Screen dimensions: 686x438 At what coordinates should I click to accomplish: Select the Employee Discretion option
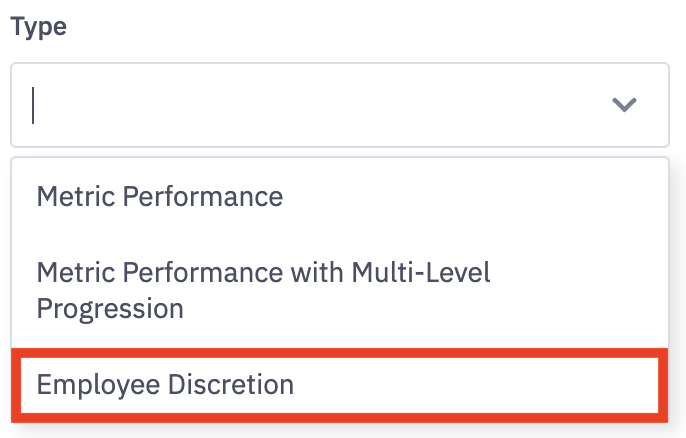point(165,384)
